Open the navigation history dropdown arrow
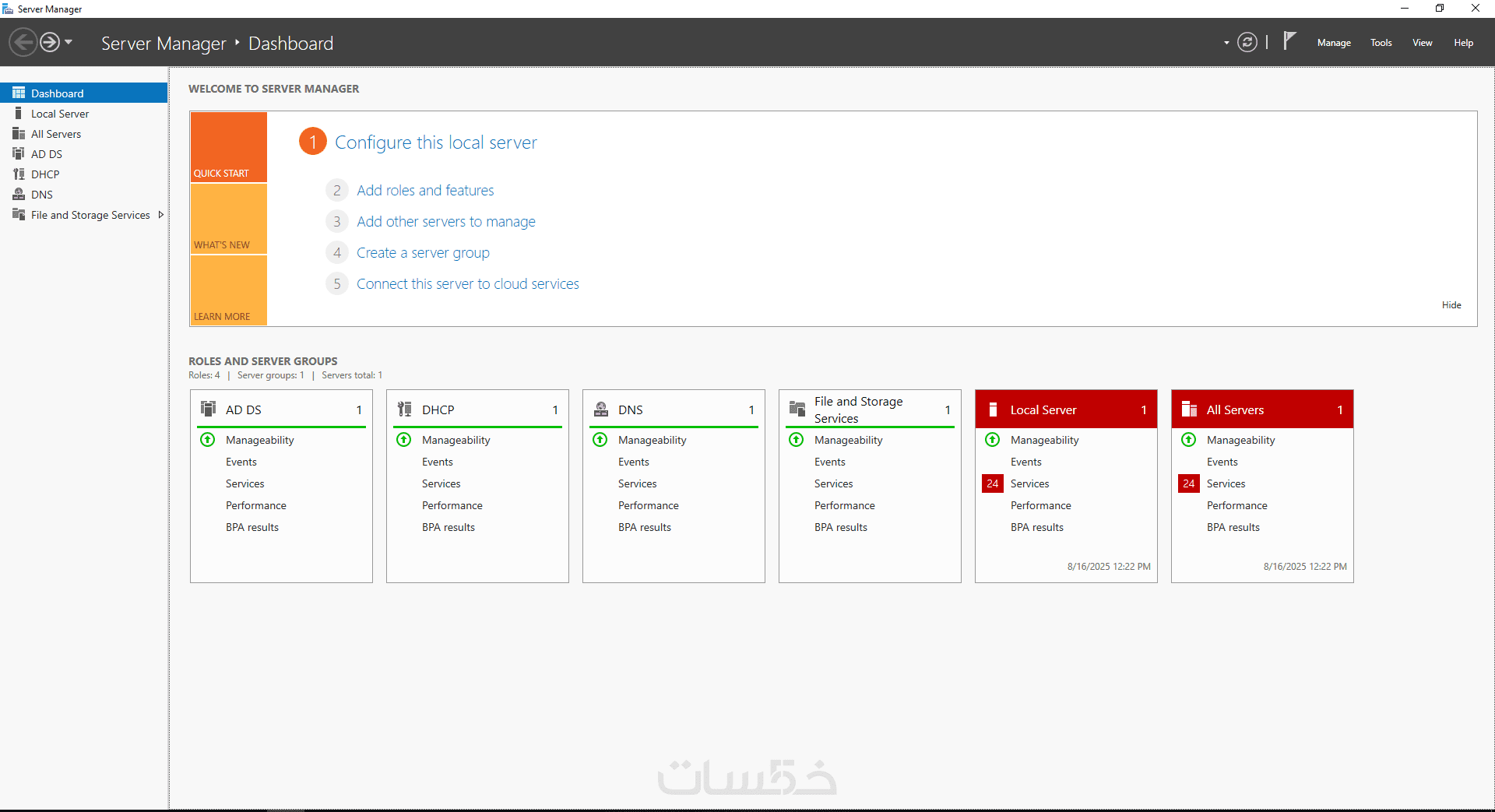This screenshot has width=1495, height=812. click(69, 42)
